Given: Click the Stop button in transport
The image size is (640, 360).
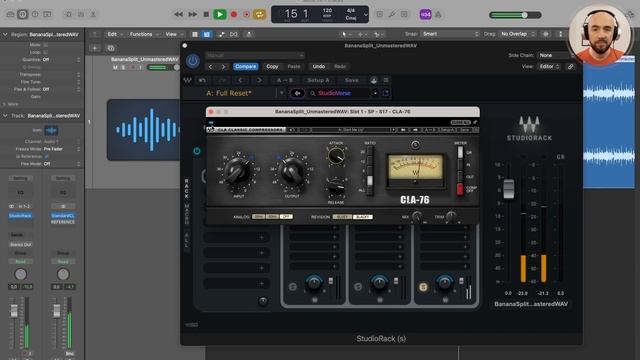Looking at the screenshot, I should click(206, 14).
